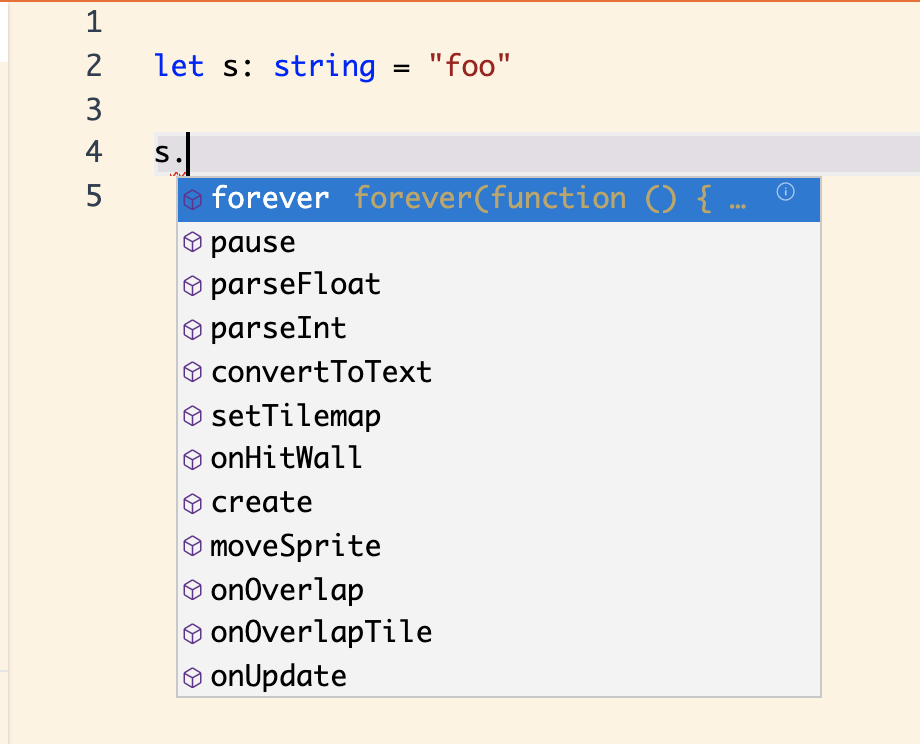Click the cube icon next to "pause"
This screenshot has width=920, height=744.
pos(191,241)
